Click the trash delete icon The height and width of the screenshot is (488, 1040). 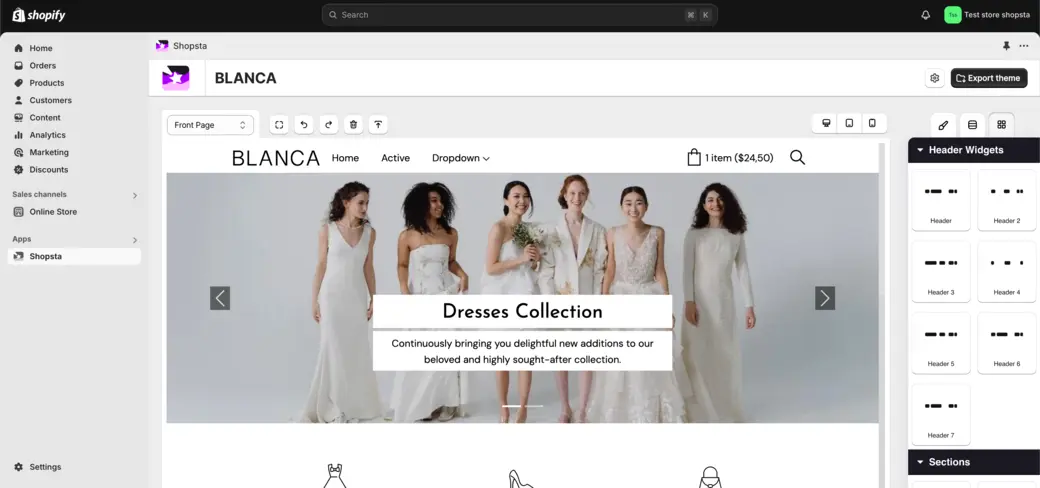pyautogui.click(x=353, y=125)
